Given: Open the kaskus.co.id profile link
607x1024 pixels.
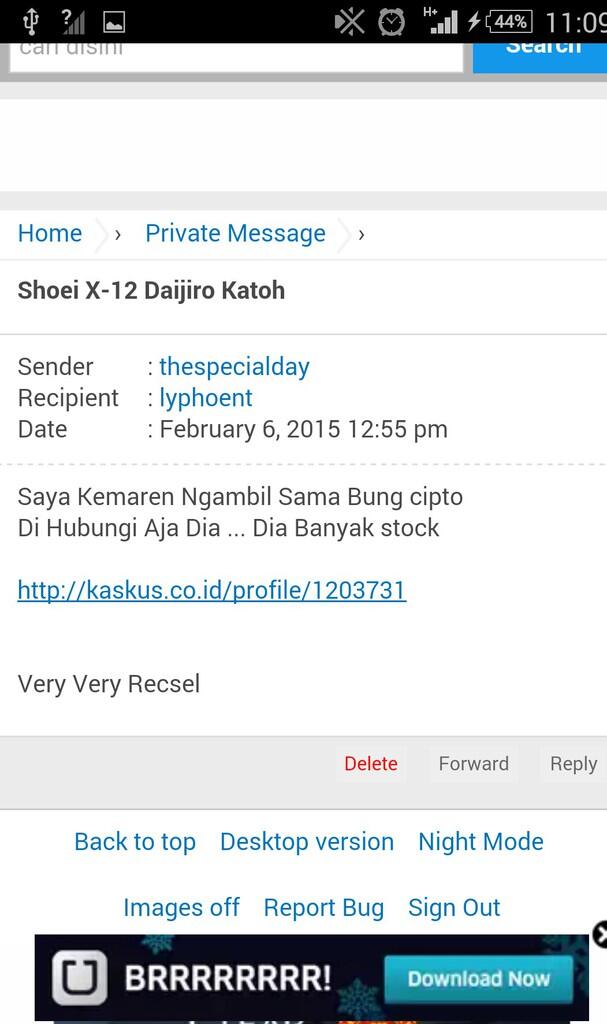Looking at the screenshot, I should pos(211,590).
